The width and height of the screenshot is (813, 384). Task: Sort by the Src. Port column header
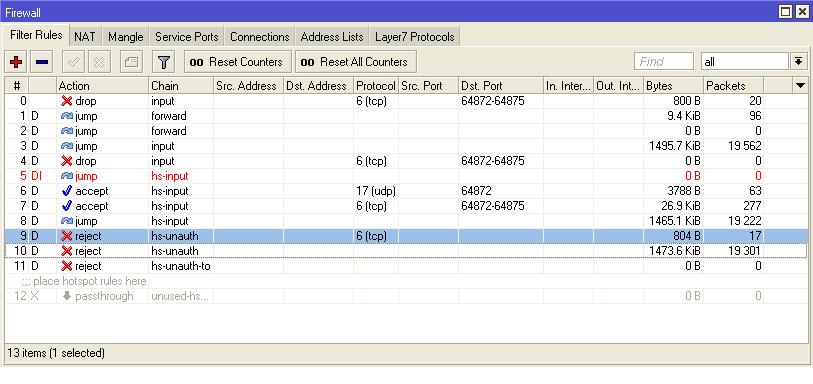point(428,86)
